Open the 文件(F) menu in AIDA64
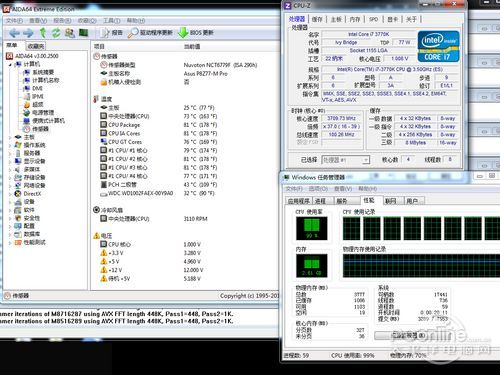The width and height of the screenshot is (500, 375). pos(14,21)
